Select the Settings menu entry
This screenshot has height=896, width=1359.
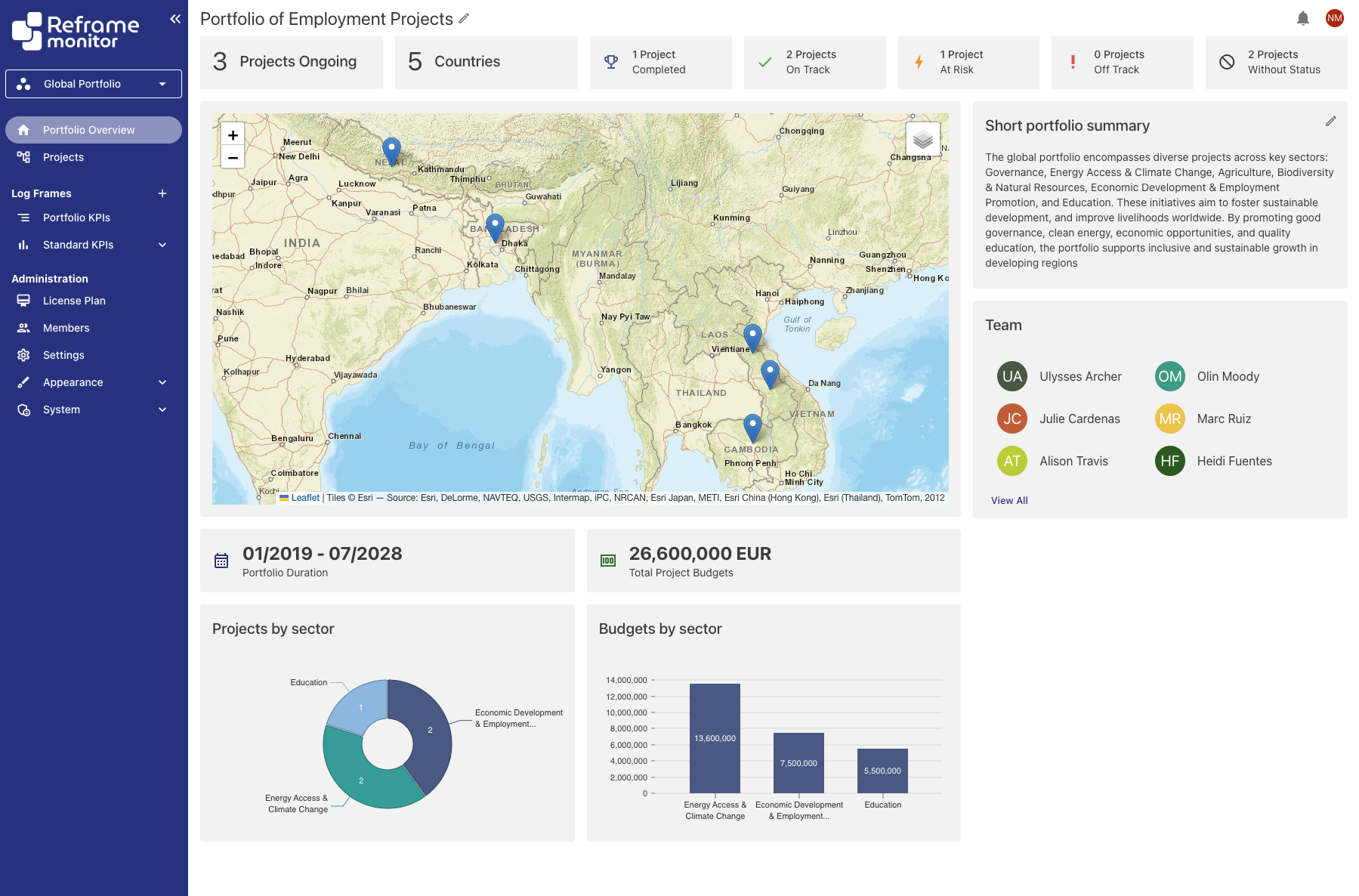tap(63, 354)
